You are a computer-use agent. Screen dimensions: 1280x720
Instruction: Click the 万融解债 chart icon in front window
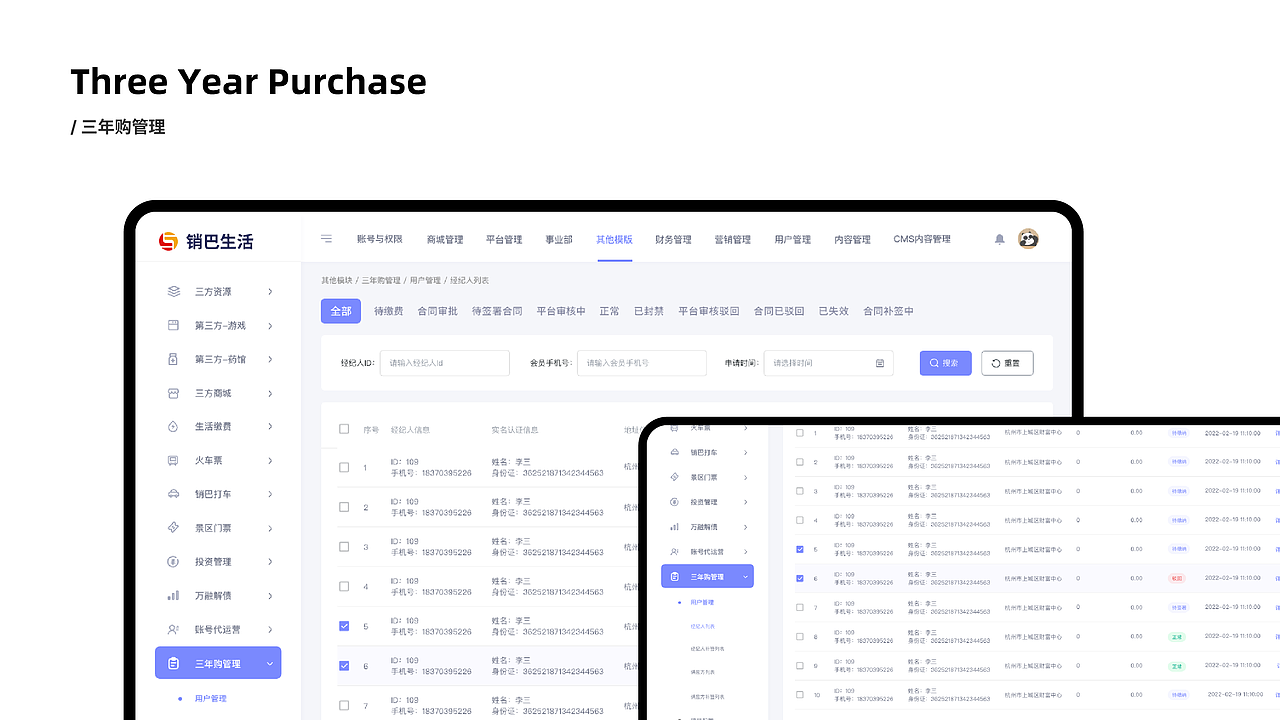pos(675,527)
